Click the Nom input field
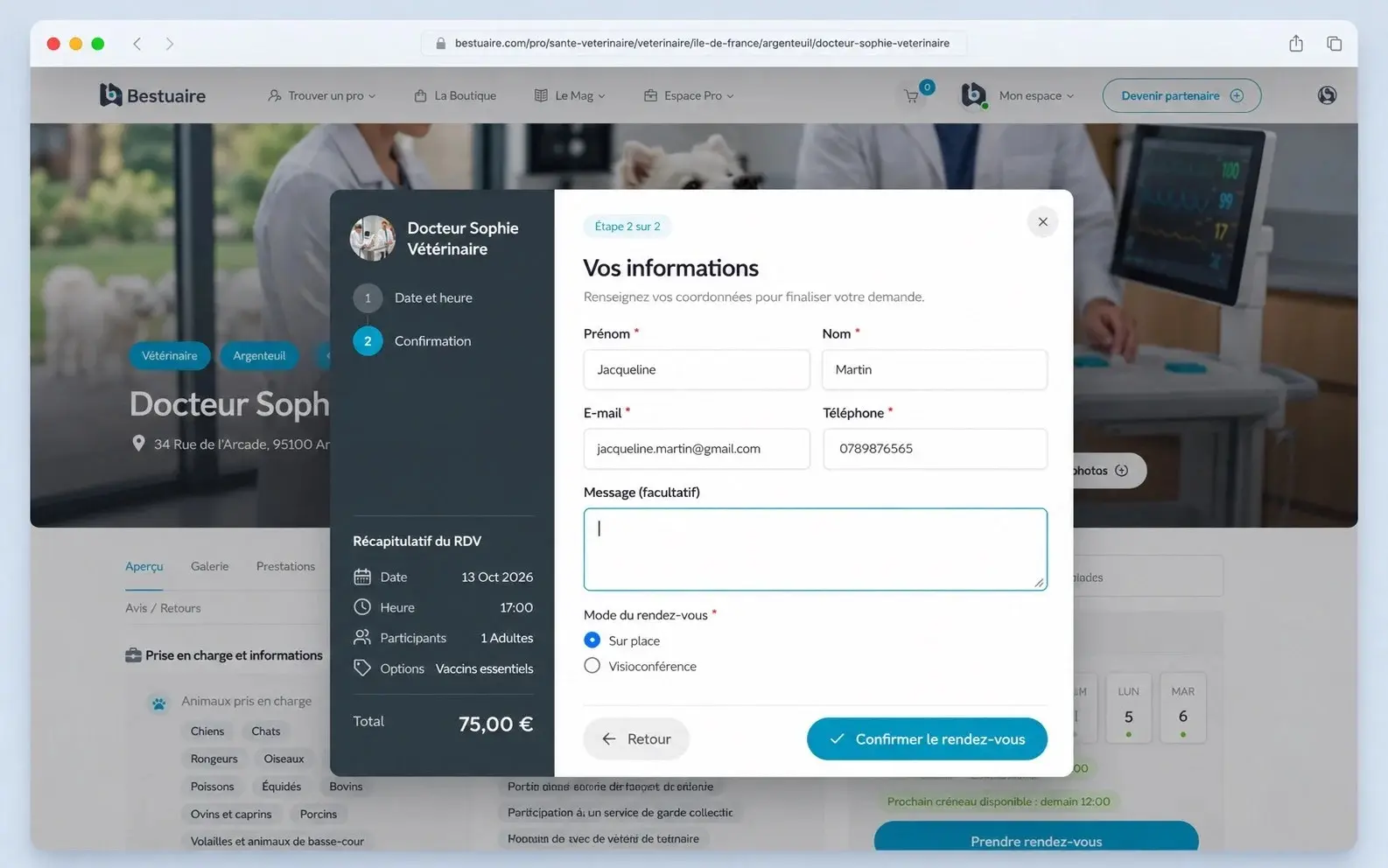The image size is (1388, 868). tap(935, 369)
